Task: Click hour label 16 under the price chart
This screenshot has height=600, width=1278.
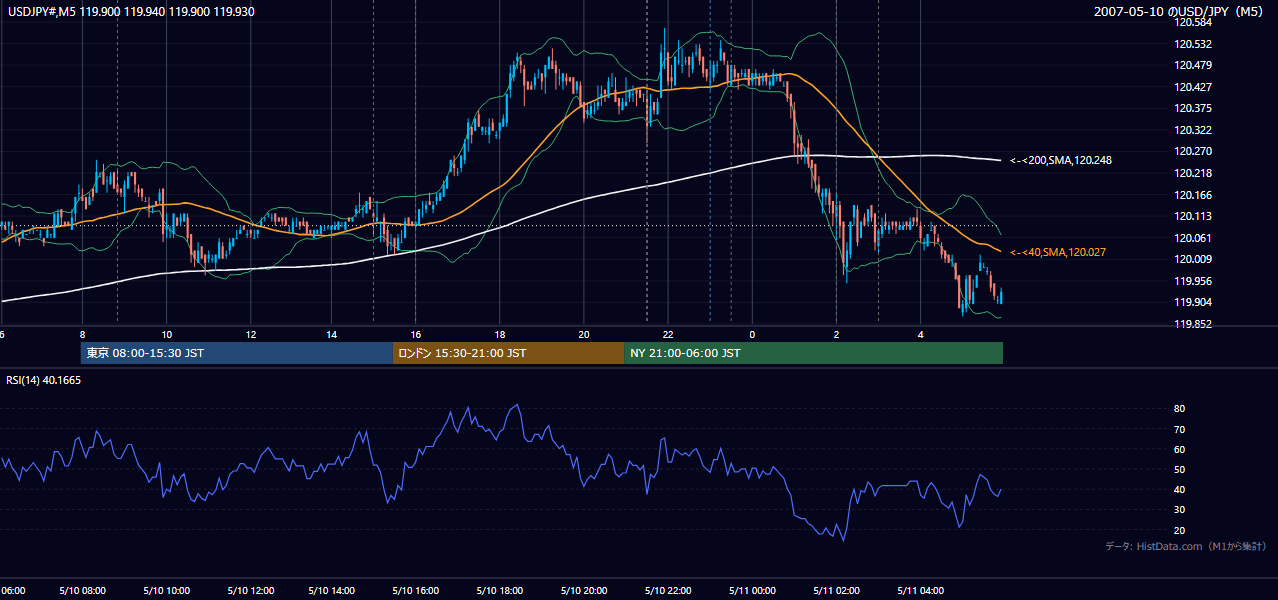Action: pyautogui.click(x=416, y=334)
